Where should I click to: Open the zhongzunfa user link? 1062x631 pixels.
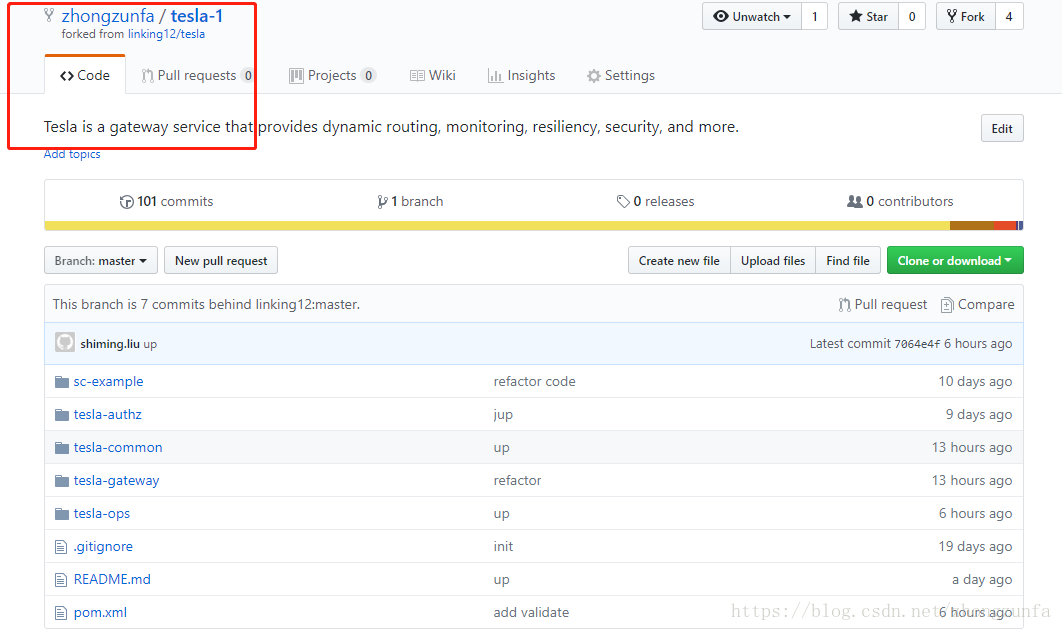pyautogui.click(x=108, y=16)
